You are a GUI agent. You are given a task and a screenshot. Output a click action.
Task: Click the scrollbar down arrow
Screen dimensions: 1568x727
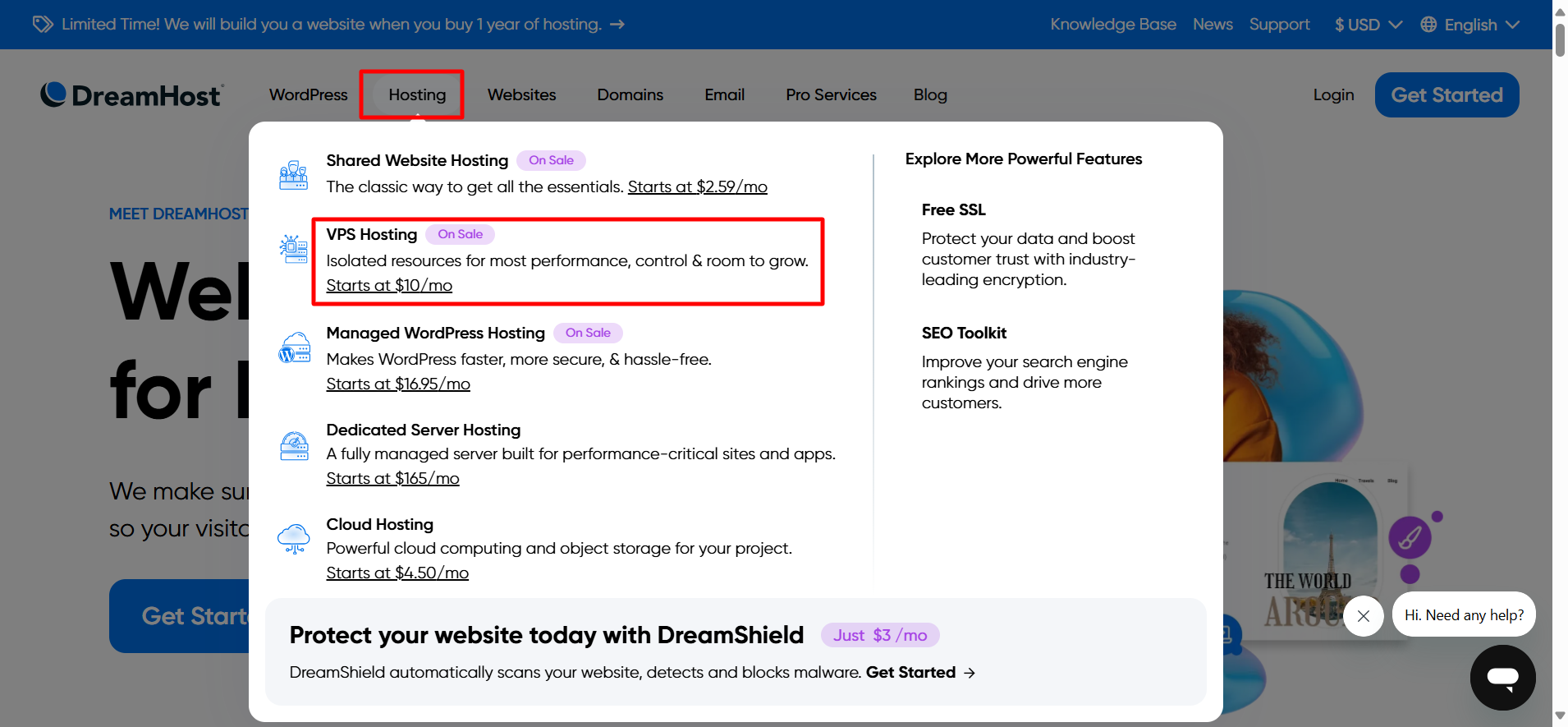[x=1560, y=716]
